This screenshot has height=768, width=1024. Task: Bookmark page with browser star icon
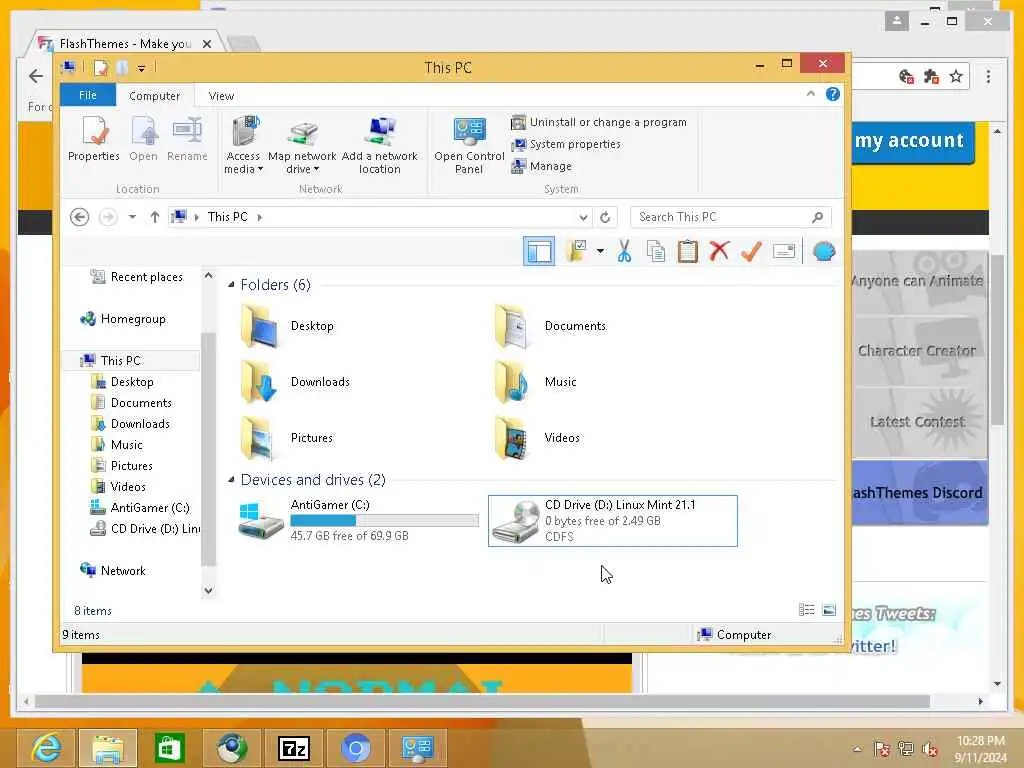tap(956, 77)
